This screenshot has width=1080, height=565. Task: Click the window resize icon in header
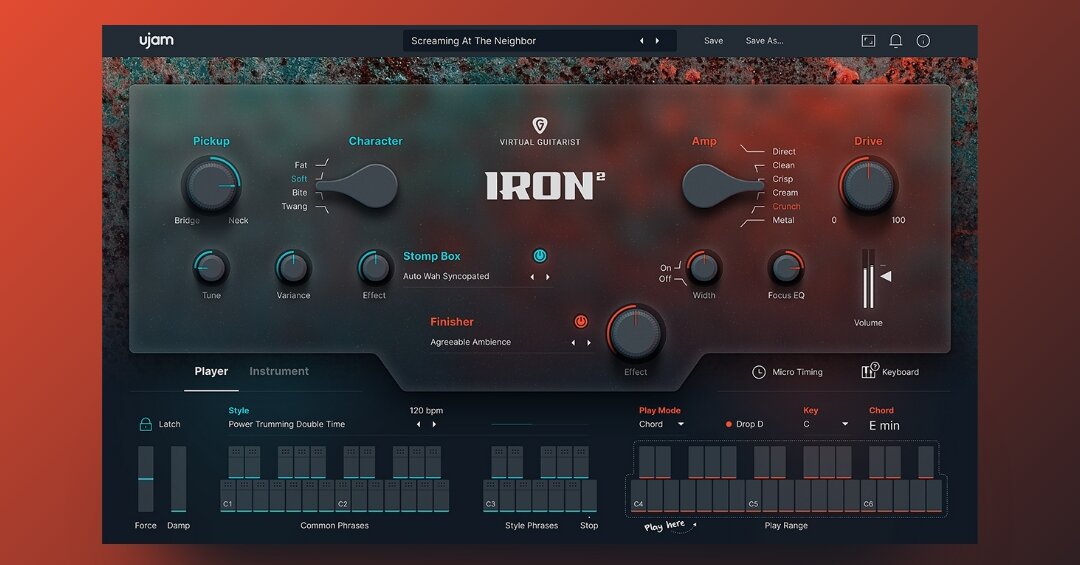[869, 41]
